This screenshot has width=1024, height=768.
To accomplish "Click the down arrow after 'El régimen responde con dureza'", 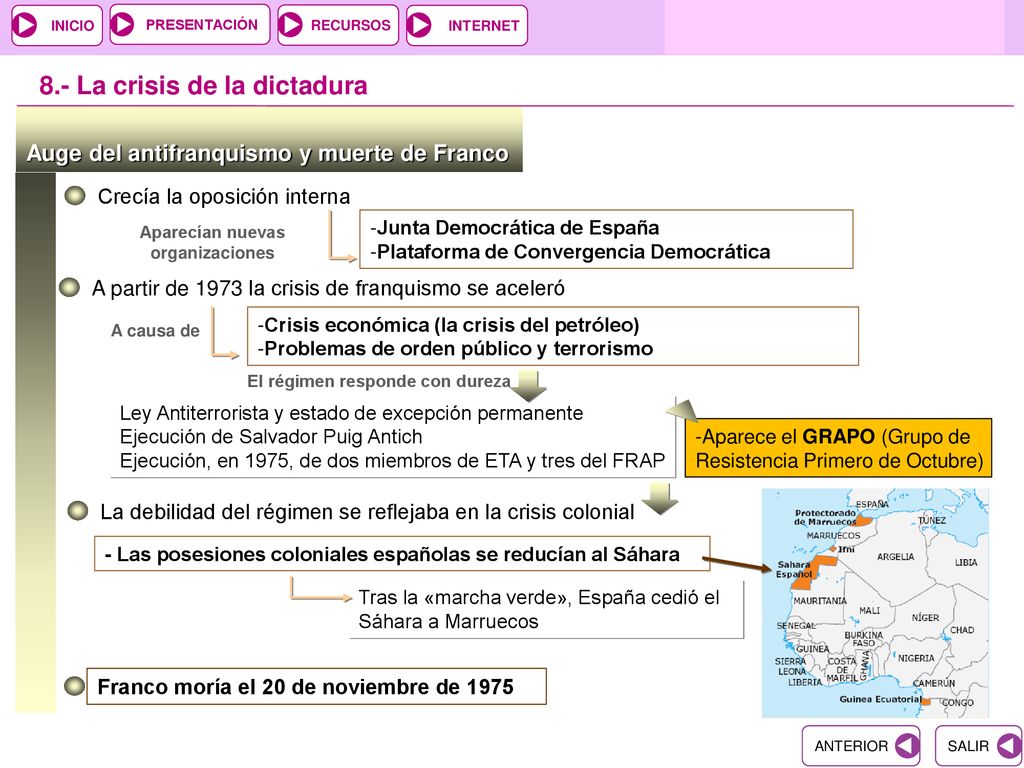I will pos(528,386).
